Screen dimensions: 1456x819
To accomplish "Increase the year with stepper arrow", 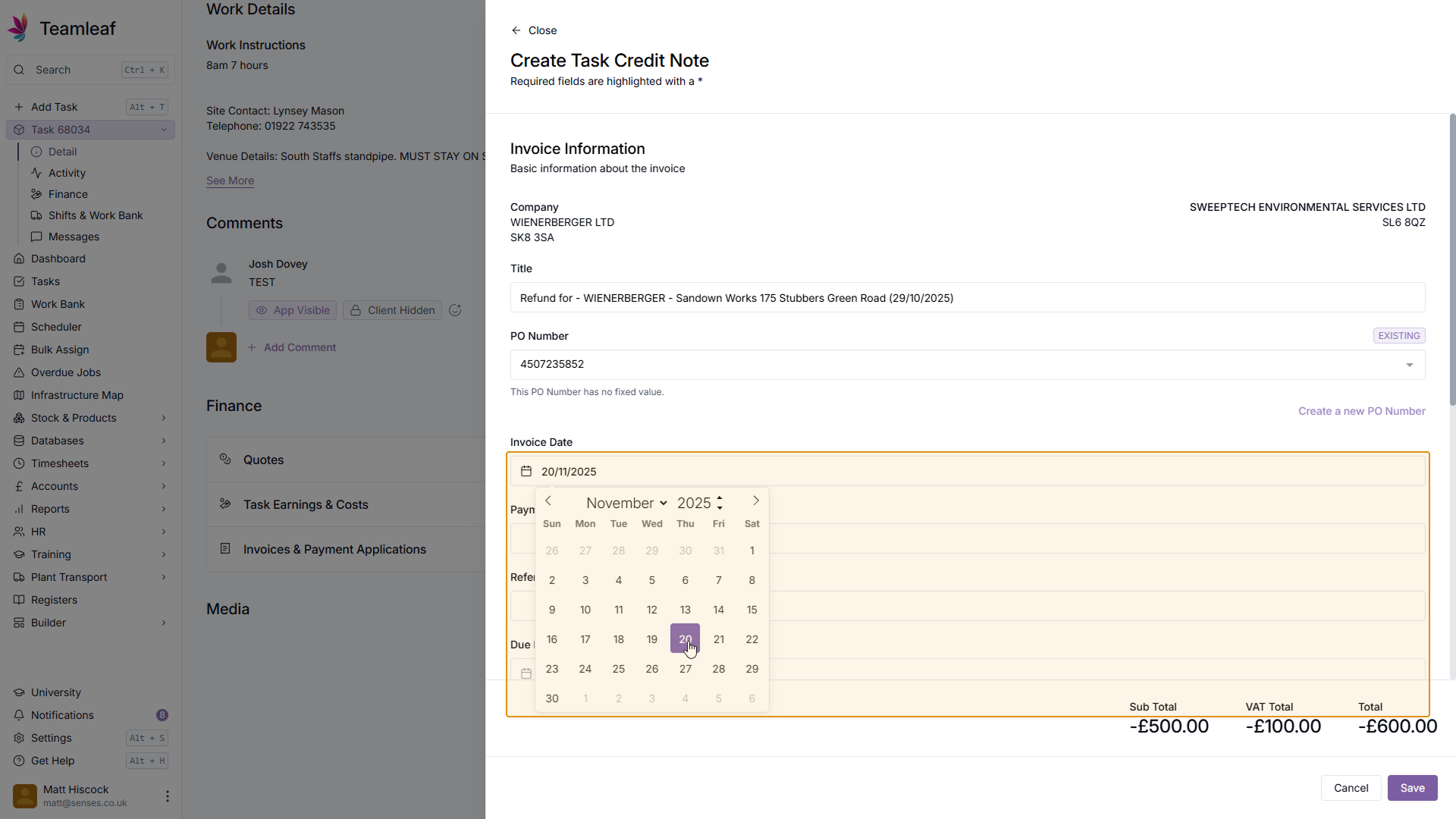I will pyautogui.click(x=720, y=498).
